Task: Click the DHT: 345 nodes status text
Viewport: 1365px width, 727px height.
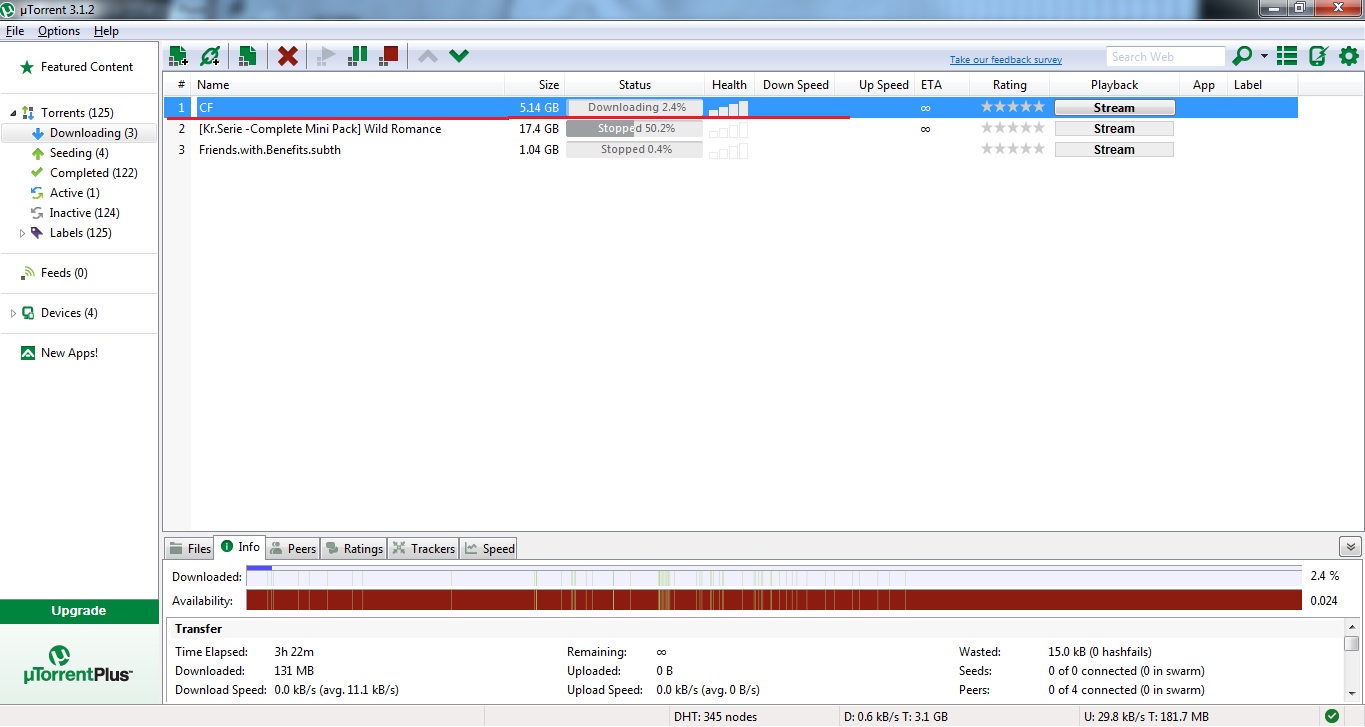Action: pyautogui.click(x=715, y=717)
